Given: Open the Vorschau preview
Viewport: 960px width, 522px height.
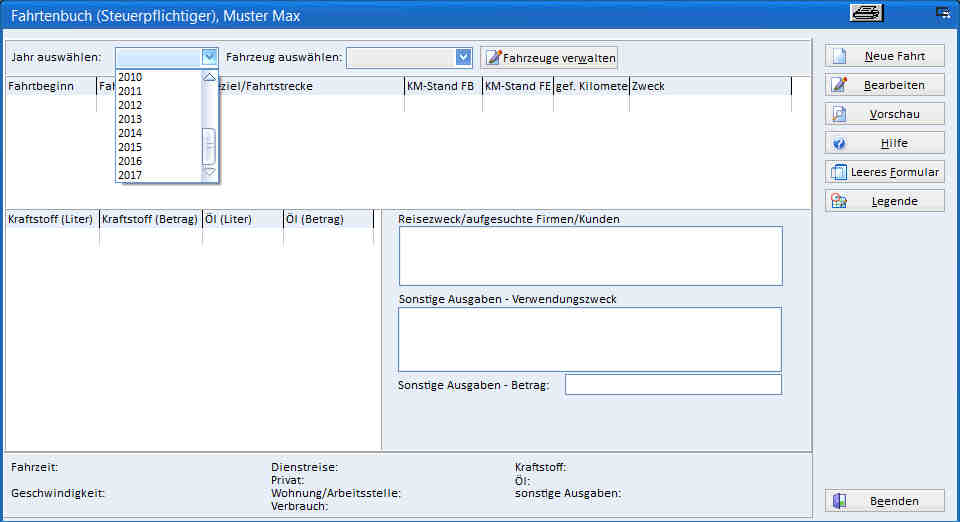Looking at the screenshot, I should click(x=884, y=114).
